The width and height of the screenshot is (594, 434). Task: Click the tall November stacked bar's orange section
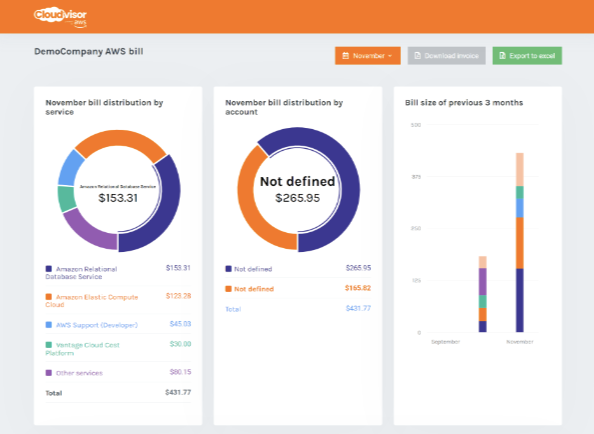pos(520,243)
